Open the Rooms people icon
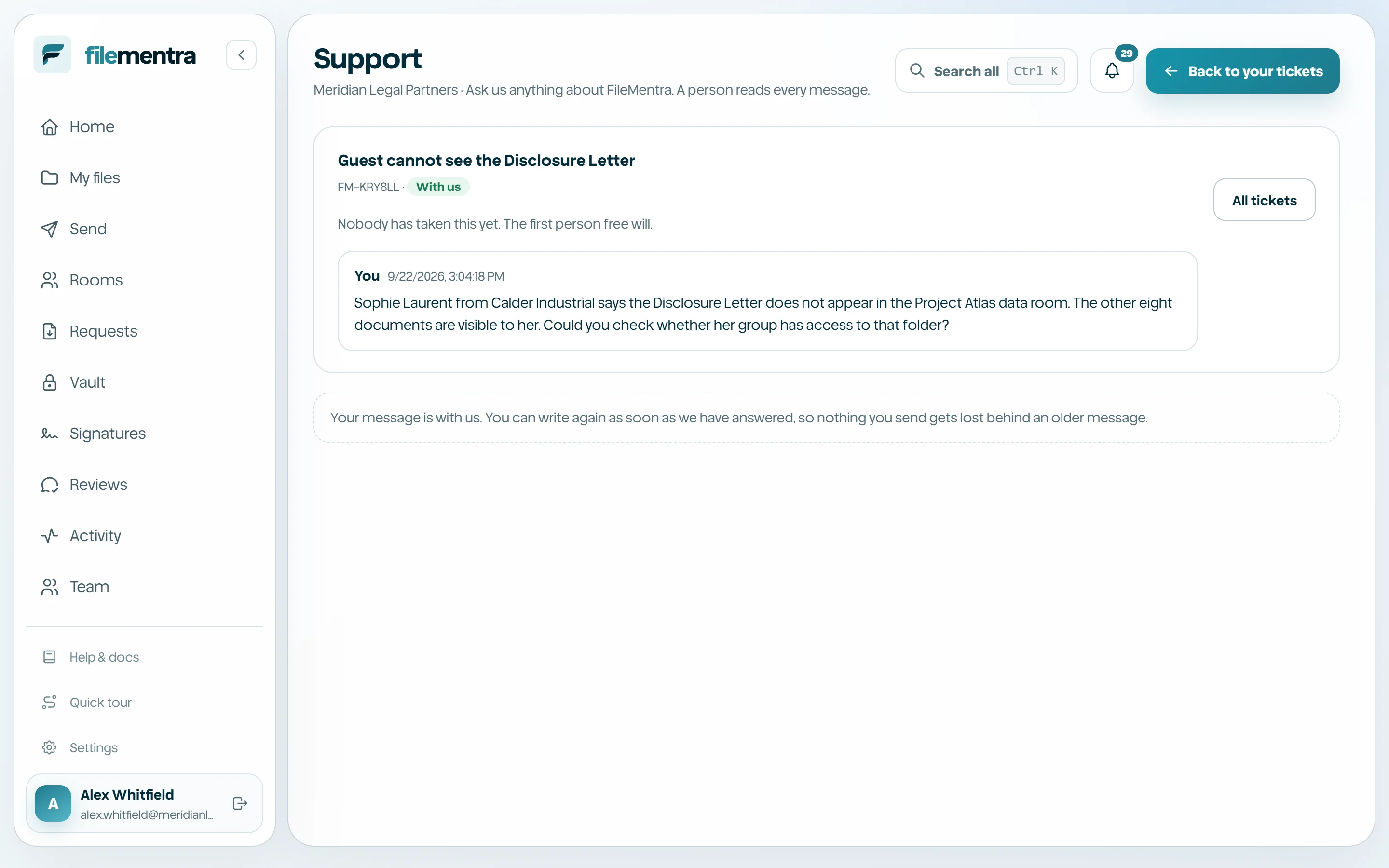The image size is (1389, 868). pos(50,280)
